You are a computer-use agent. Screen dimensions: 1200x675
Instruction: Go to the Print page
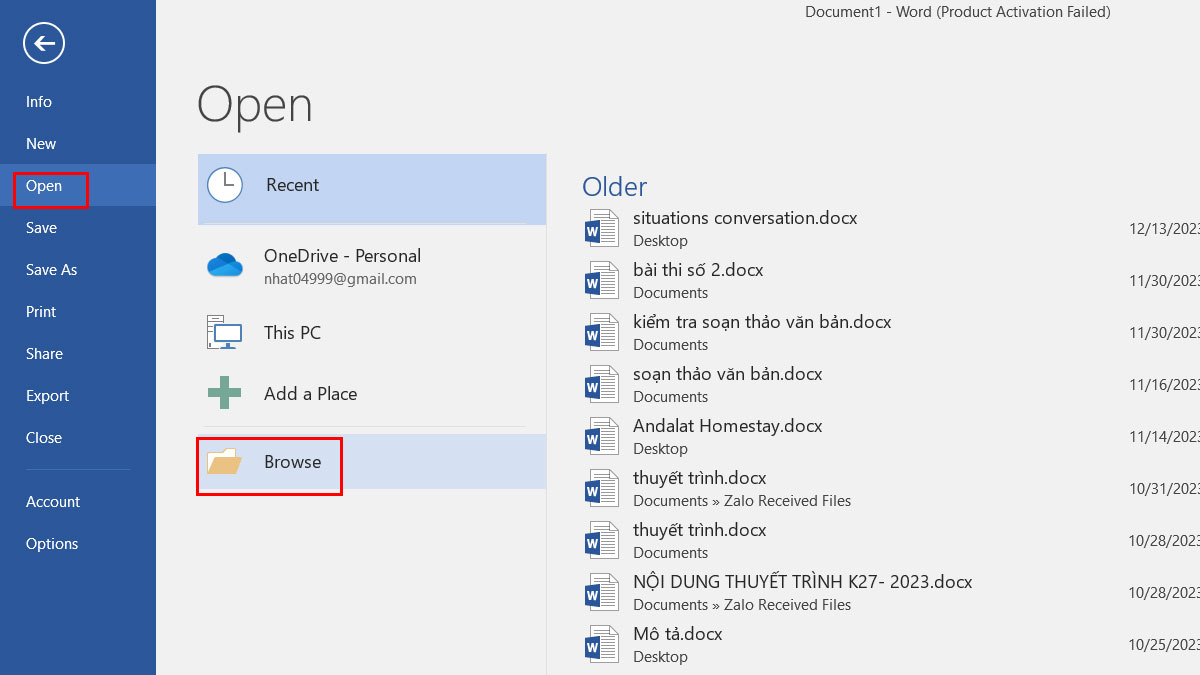click(41, 312)
